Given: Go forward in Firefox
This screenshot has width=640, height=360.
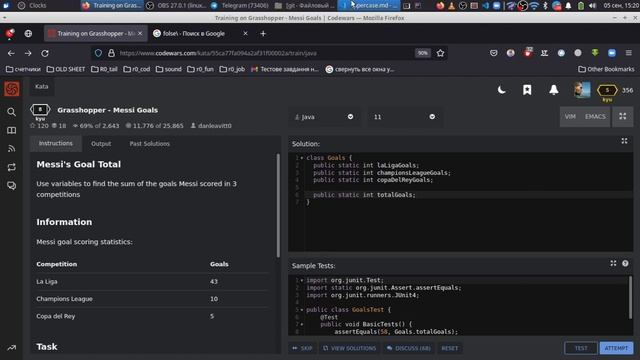Looking at the screenshot, I should tap(28, 53).
